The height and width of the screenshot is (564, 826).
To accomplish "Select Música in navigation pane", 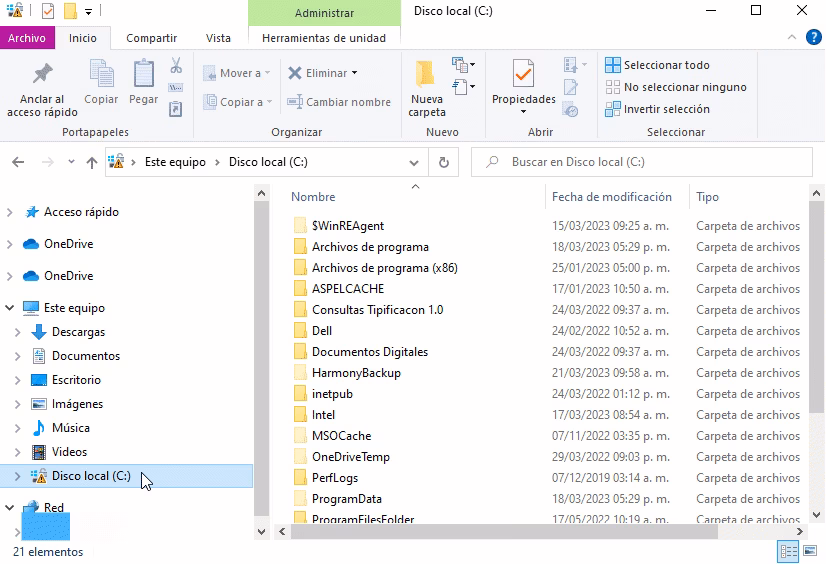I will (71, 428).
